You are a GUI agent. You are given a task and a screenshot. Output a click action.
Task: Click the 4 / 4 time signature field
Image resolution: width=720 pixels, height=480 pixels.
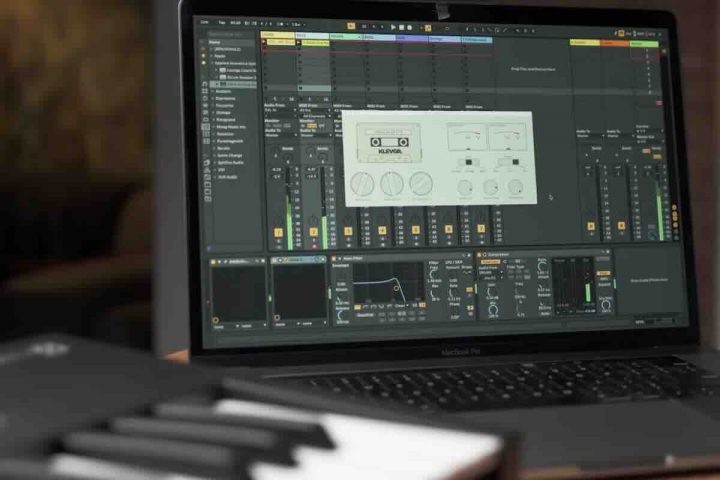[266, 23]
